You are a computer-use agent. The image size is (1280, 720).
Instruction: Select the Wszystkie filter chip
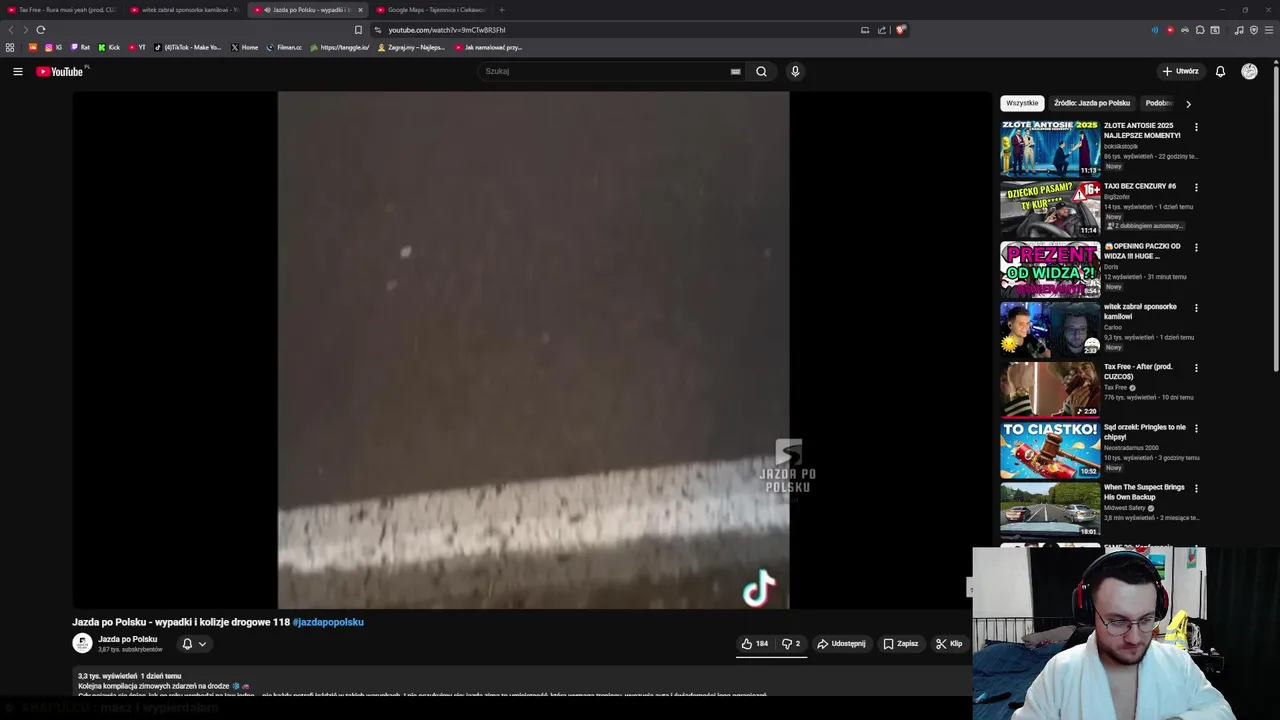pos(1022,103)
